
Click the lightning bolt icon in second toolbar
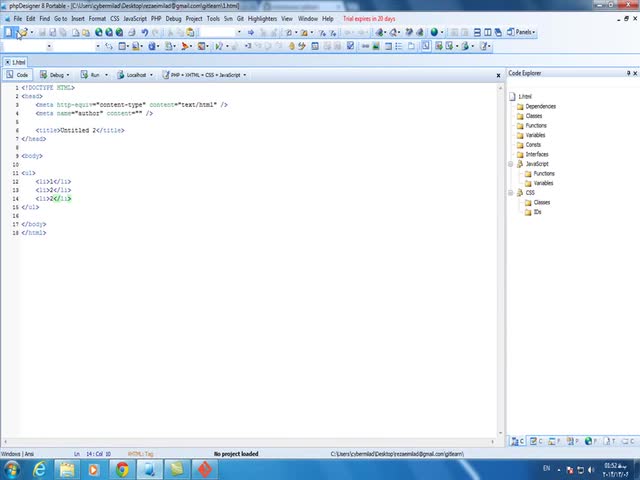[x=302, y=46]
